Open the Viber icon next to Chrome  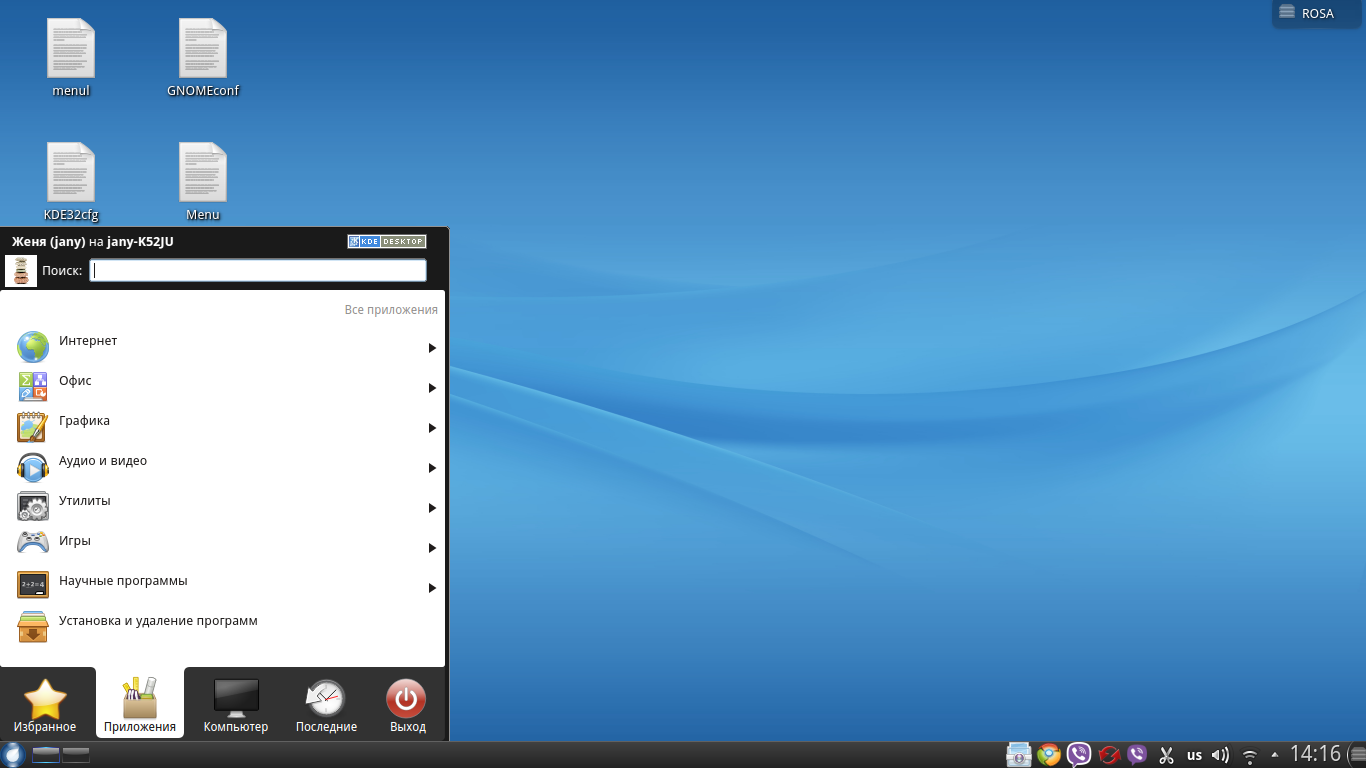[x=1079, y=755]
